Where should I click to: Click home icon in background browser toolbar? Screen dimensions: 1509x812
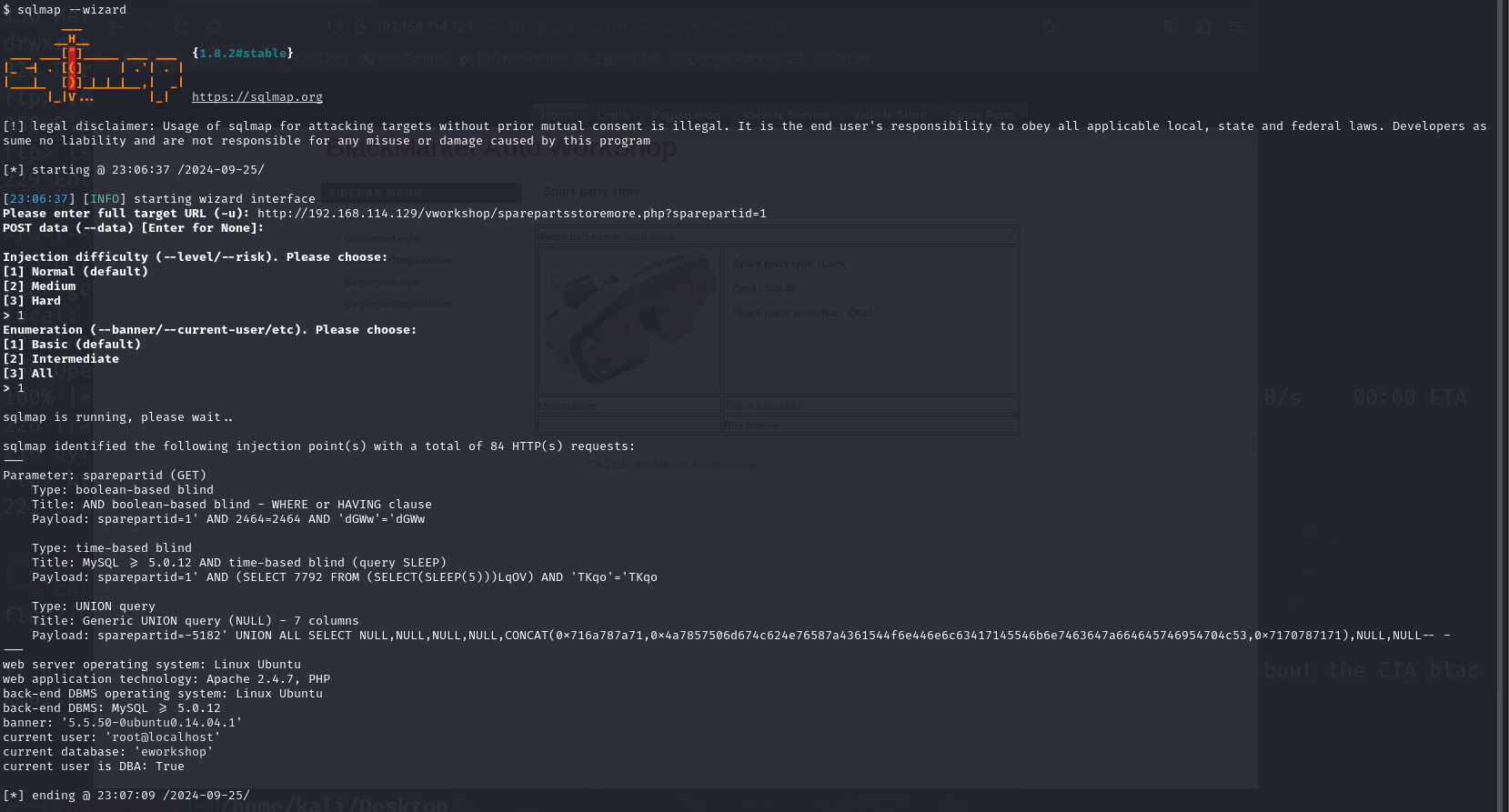coord(213,27)
